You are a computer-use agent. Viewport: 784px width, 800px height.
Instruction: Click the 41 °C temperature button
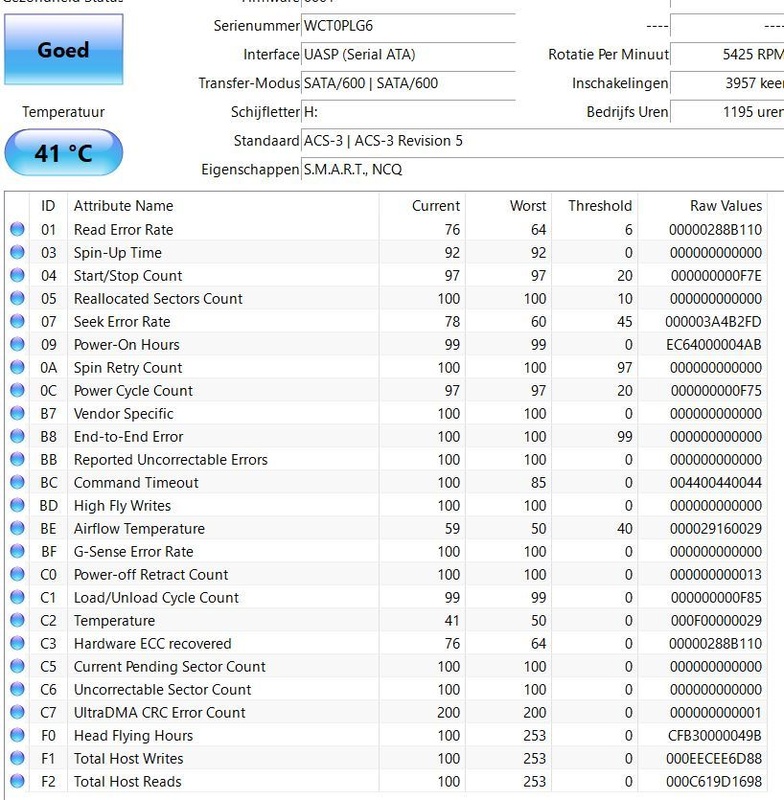(x=63, y=153)
